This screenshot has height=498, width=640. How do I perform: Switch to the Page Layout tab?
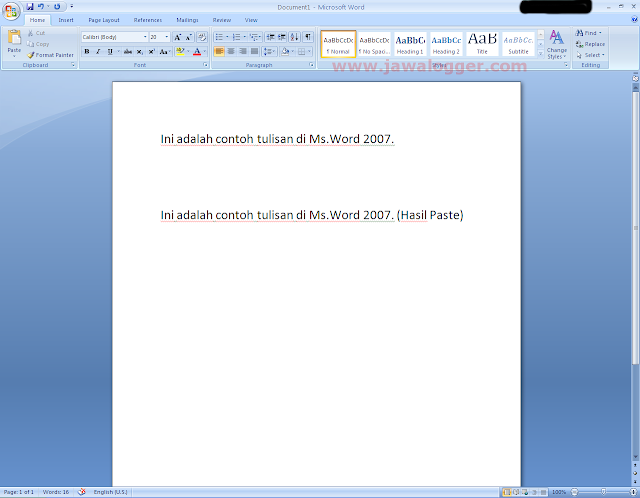104,20
